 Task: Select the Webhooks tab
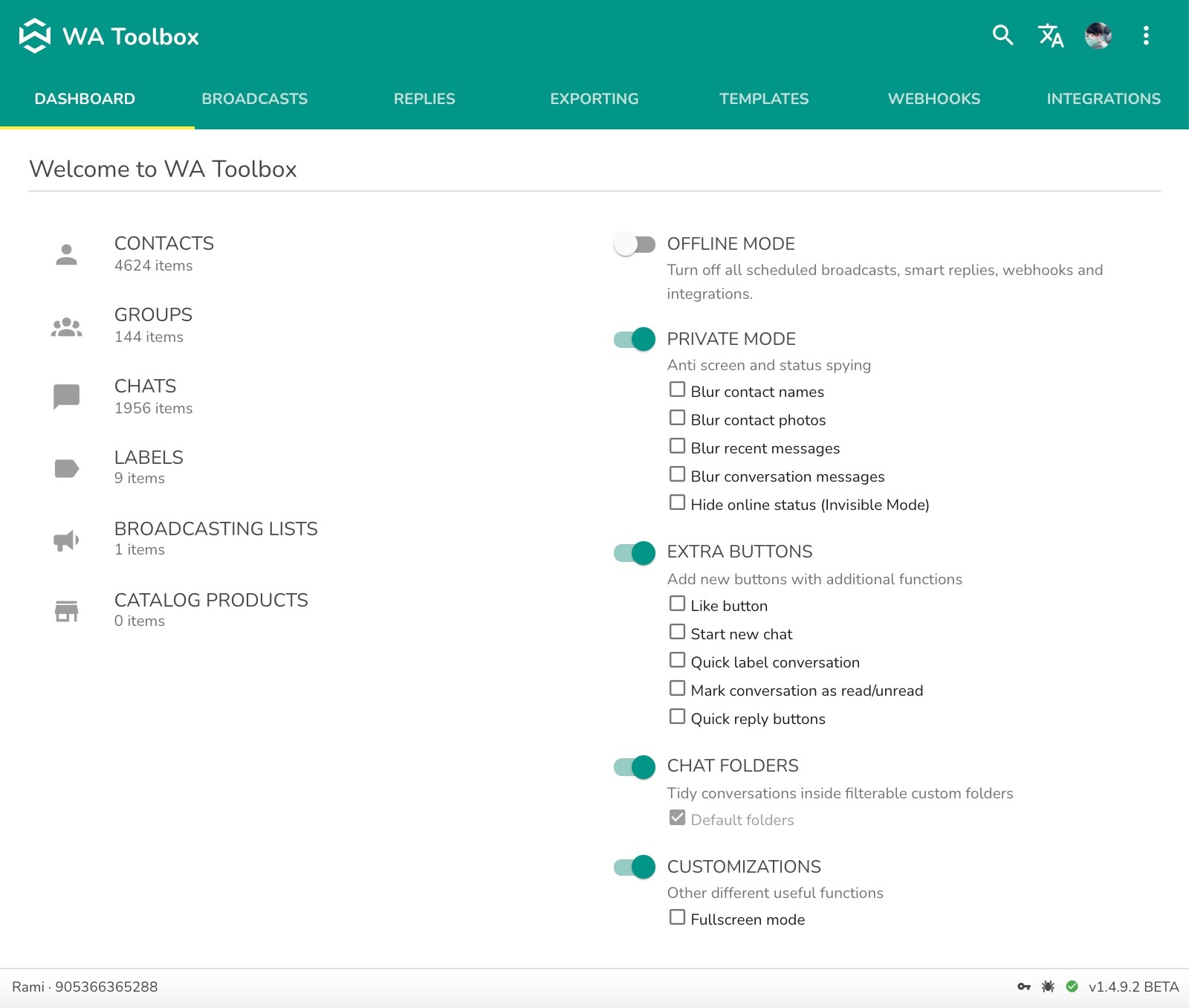(x=934, y=99)
